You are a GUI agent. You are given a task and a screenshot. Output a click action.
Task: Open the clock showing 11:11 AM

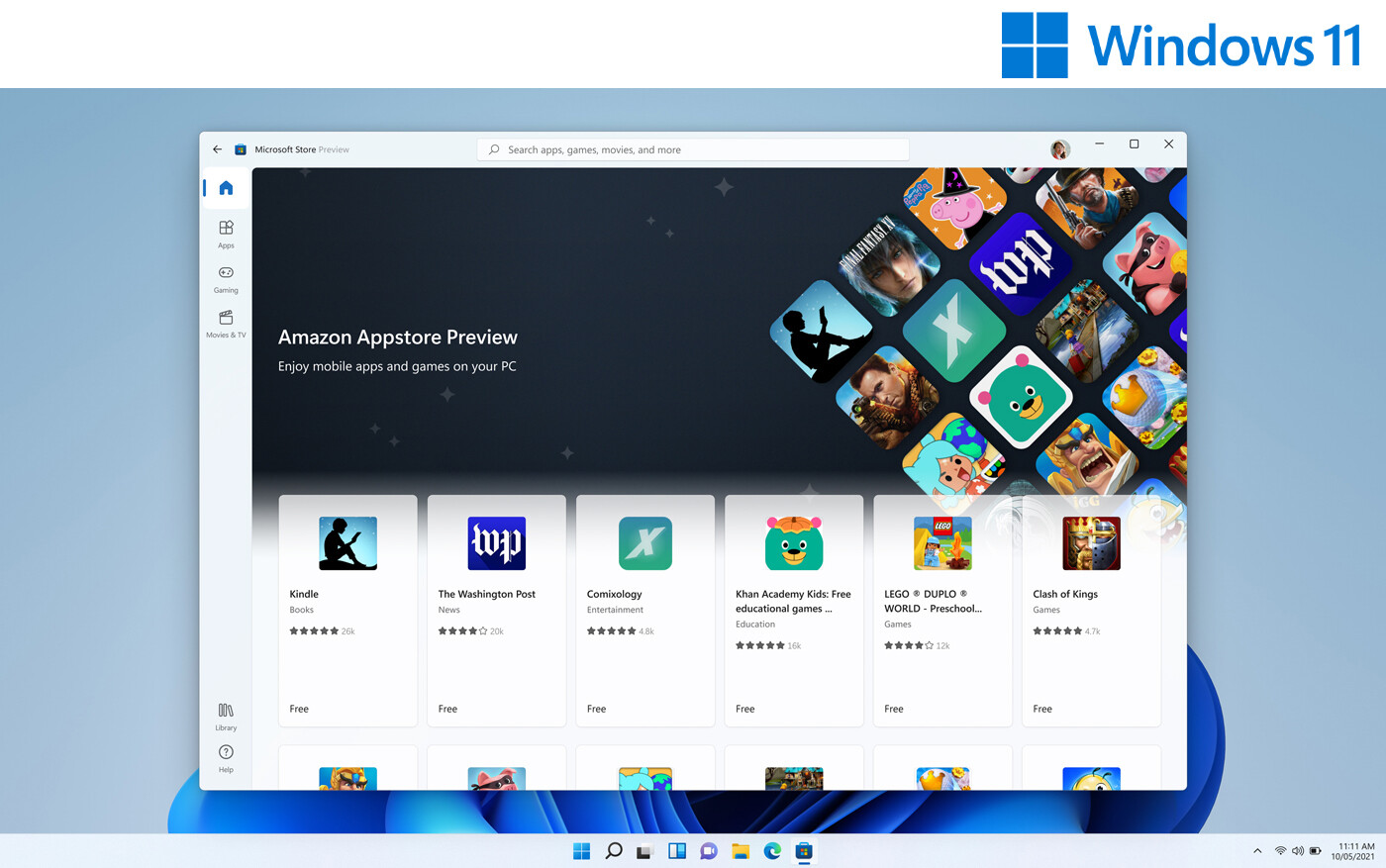[x=1353, y=851]
